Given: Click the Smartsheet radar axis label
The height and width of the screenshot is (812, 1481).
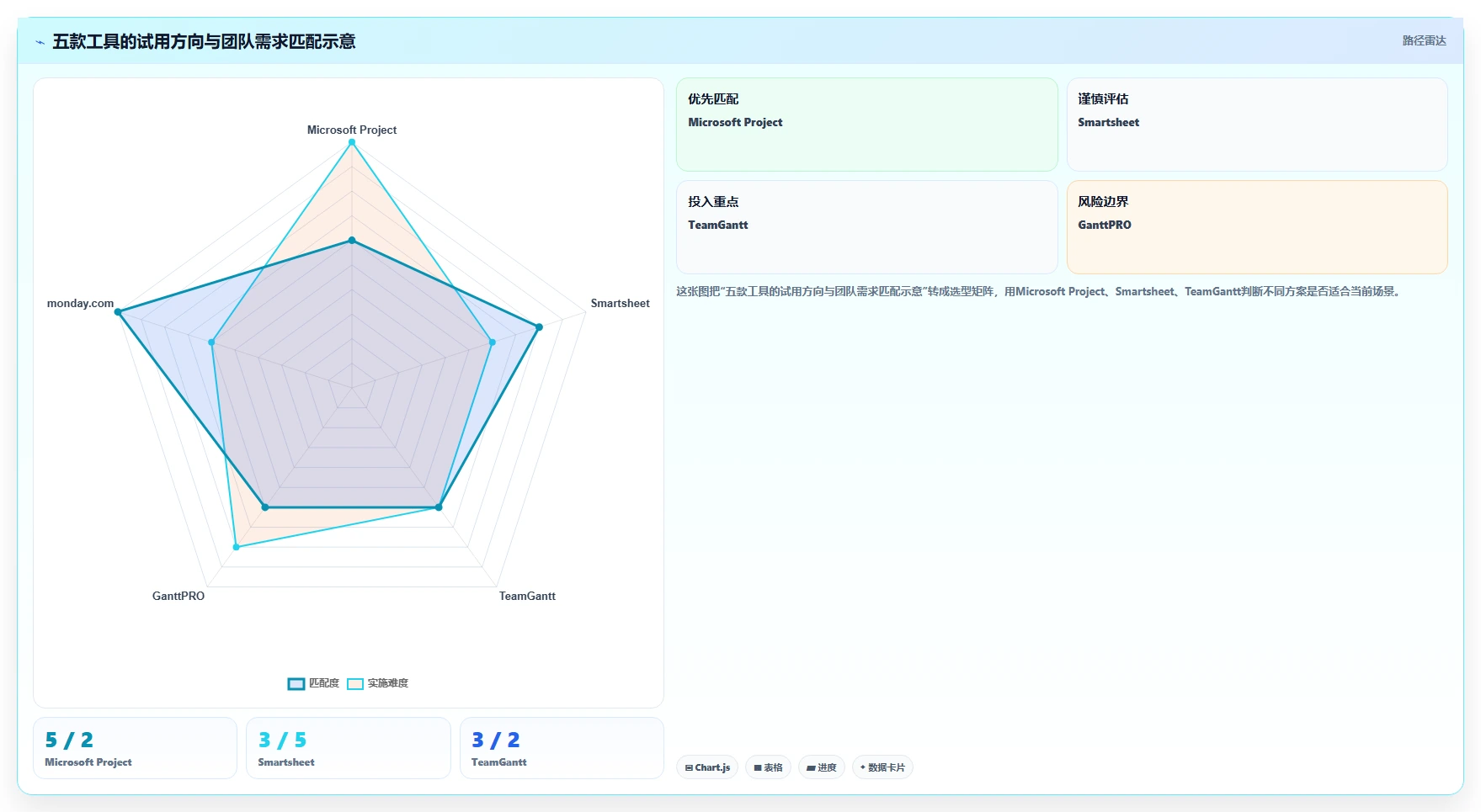Looking at the screenshot, I should (620, 303).
